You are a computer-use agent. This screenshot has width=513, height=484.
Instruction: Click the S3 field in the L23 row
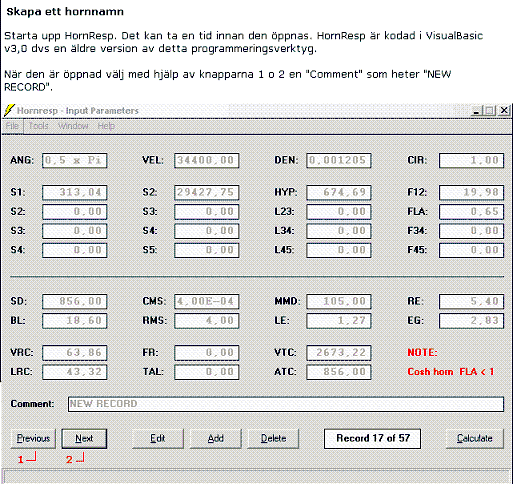(x=207, y=212)
